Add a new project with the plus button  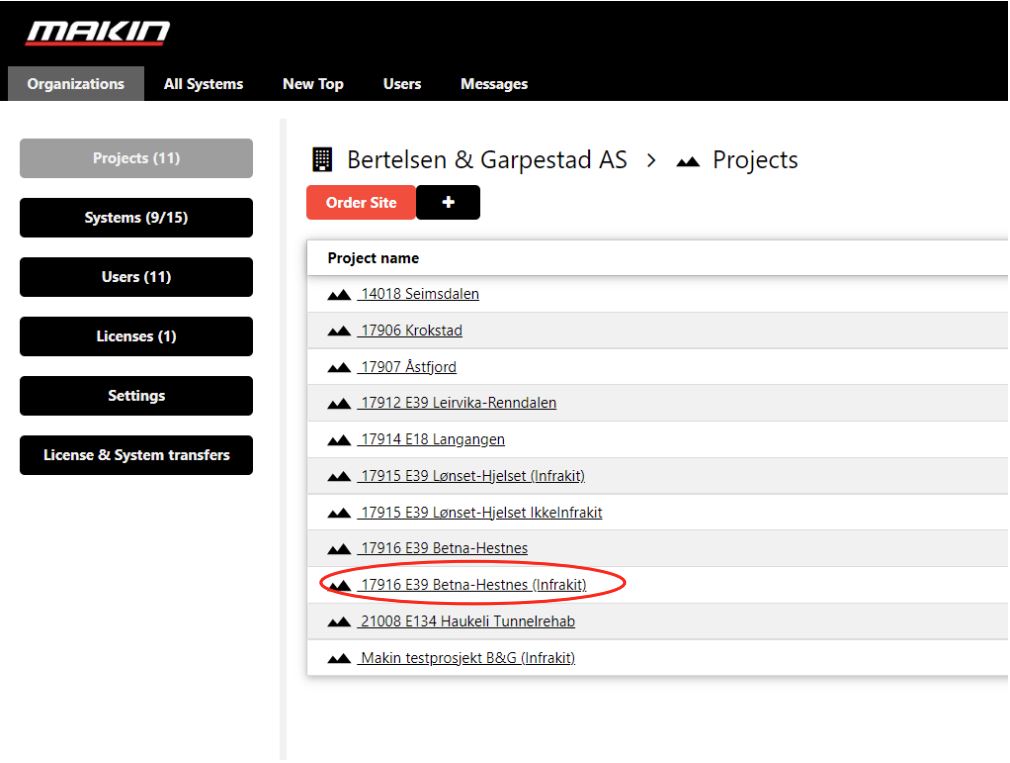[x=448, y=203]
